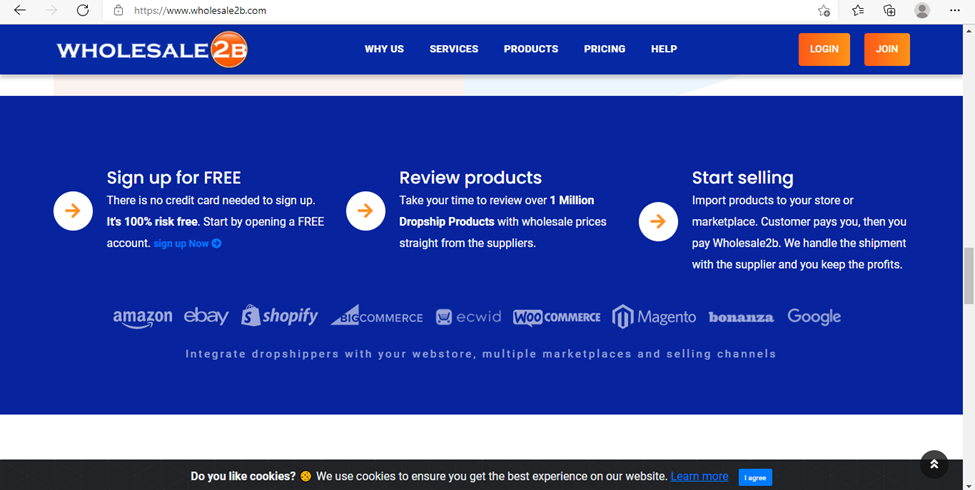Click the Bonanza logo
Image resolution: width=975 pixels, height=490 pixels.
click(741, 318)
